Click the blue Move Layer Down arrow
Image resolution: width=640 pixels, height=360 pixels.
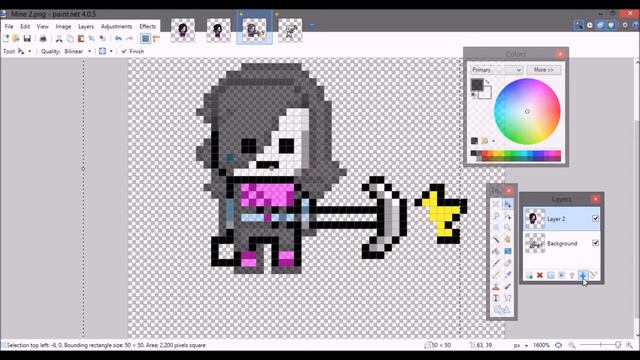(x=582, y=276)
